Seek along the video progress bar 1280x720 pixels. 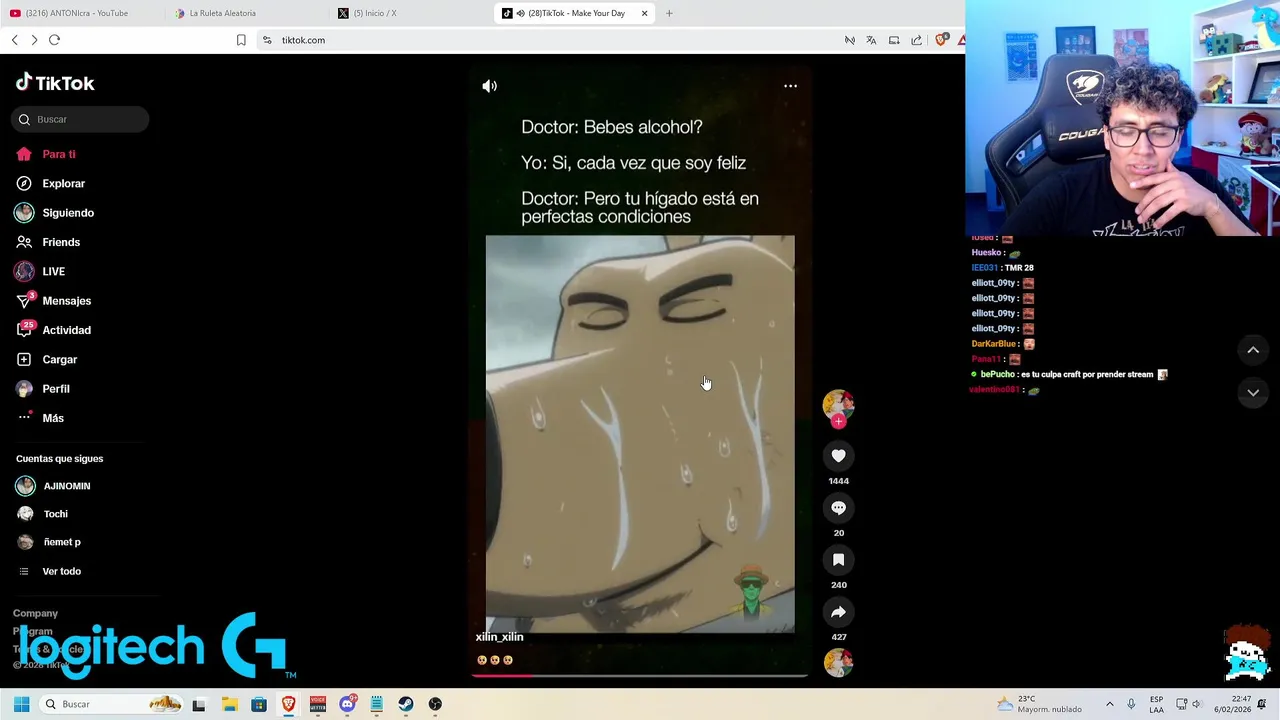coord(640,676)
